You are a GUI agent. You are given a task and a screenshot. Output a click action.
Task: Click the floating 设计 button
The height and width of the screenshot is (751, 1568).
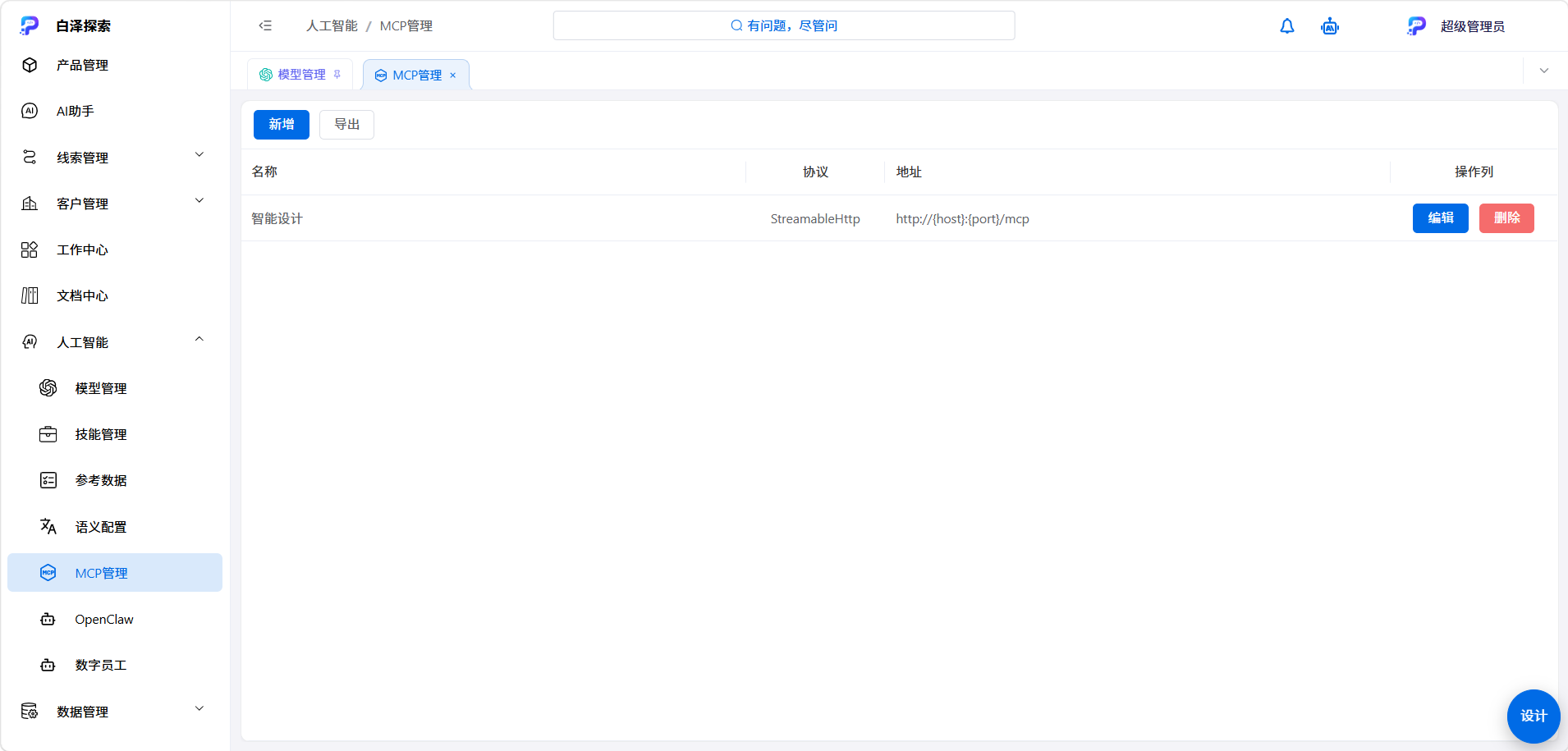[1534, 716]
